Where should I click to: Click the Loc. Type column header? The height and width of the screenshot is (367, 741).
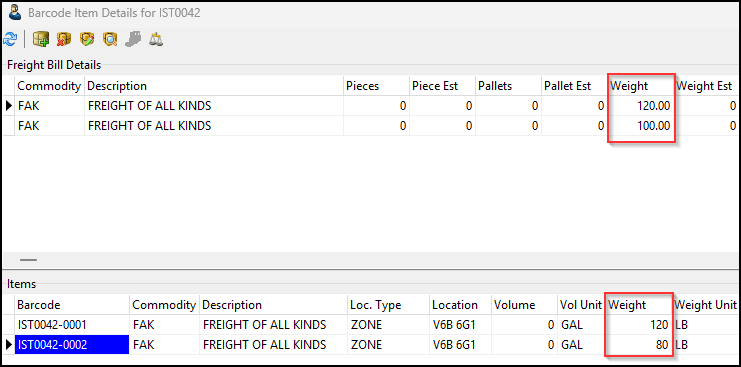(x=388, y=305)
